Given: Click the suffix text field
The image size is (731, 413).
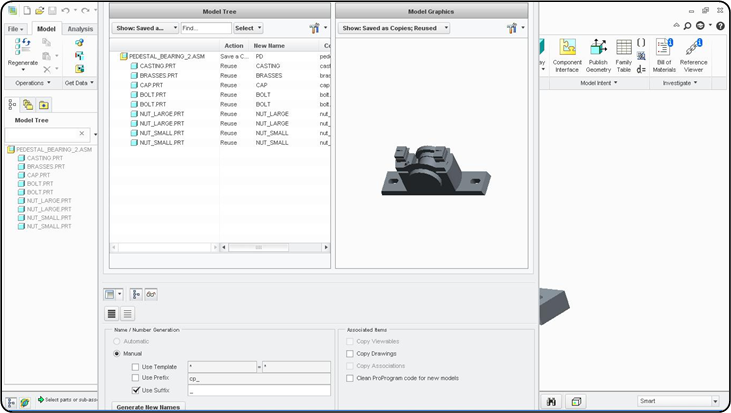Looking at the screenshot, I should coord(259,391).
